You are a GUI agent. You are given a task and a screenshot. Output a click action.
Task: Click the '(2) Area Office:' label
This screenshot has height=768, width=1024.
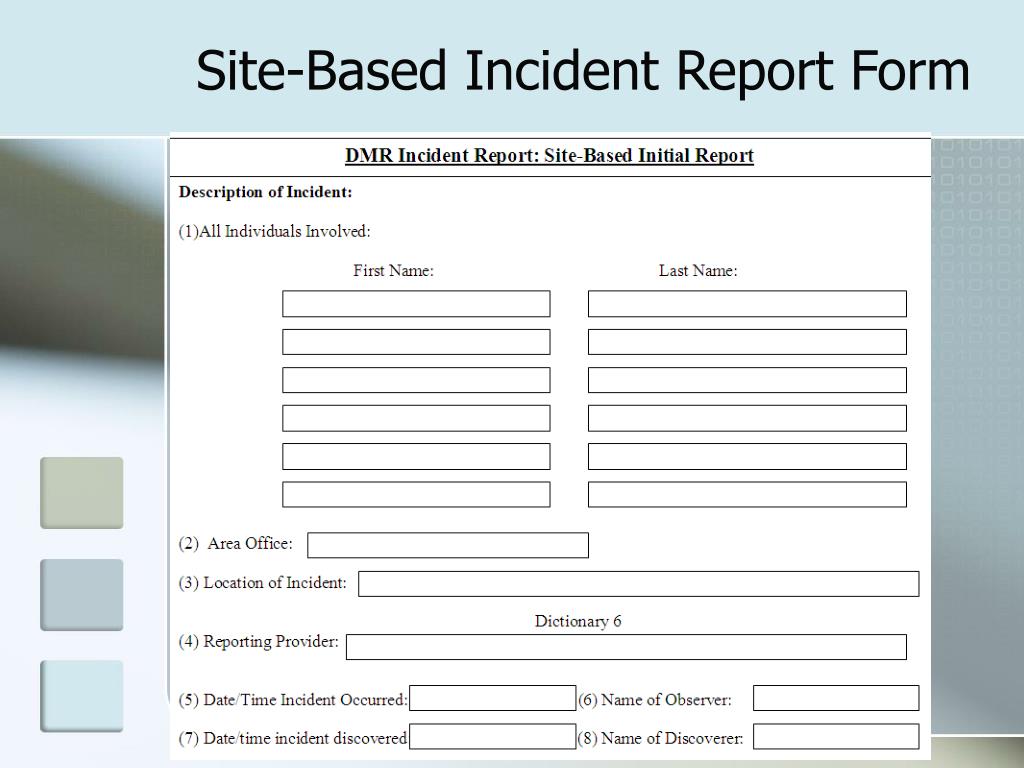pos(236,543)
